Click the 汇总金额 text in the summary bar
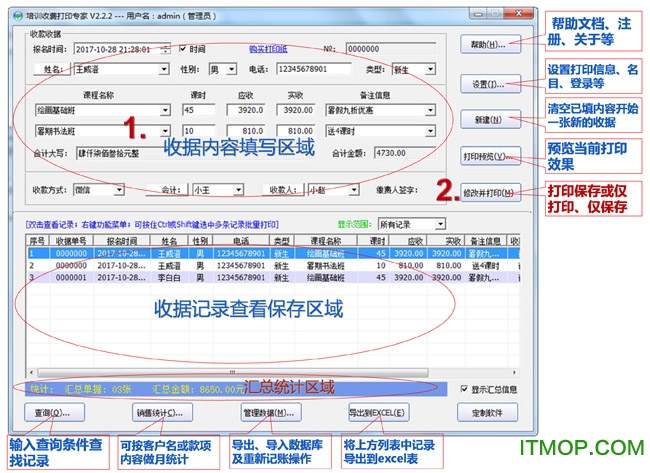The width and height of the screenshot is (650, 473). pyautogui.click(x=198, y=389)
